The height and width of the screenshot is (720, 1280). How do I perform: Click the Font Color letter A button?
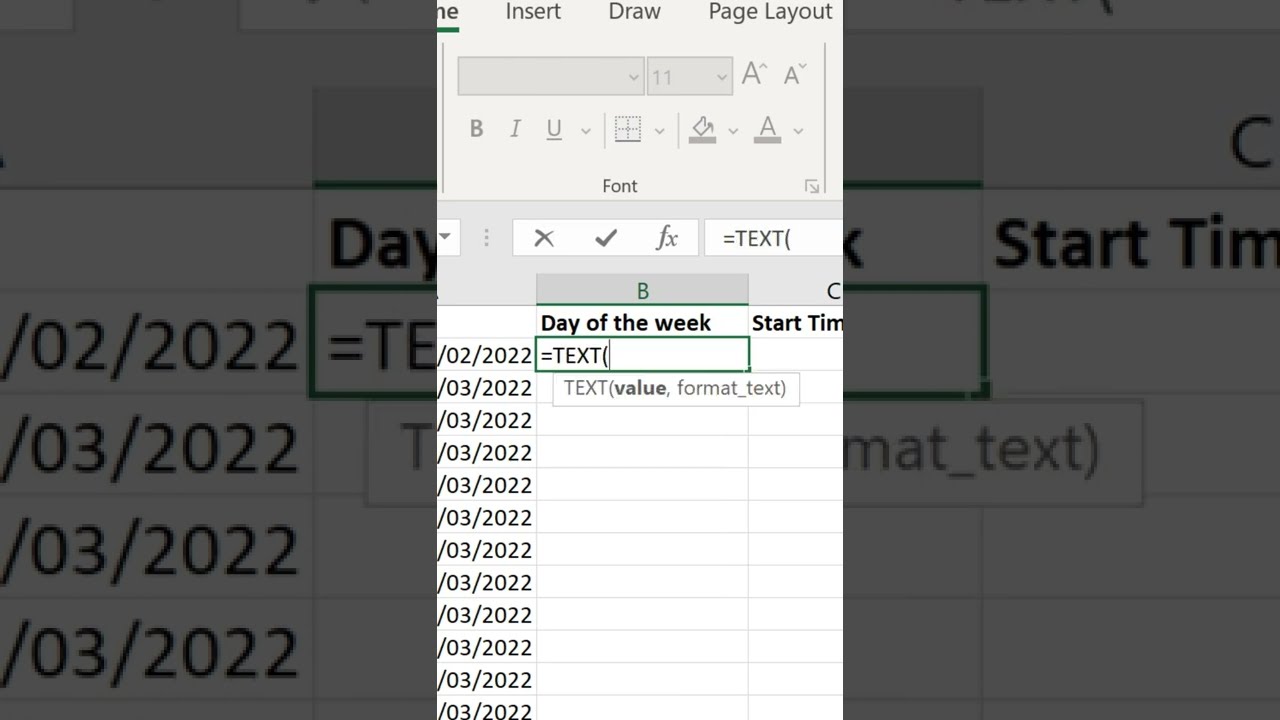point(767,129)
